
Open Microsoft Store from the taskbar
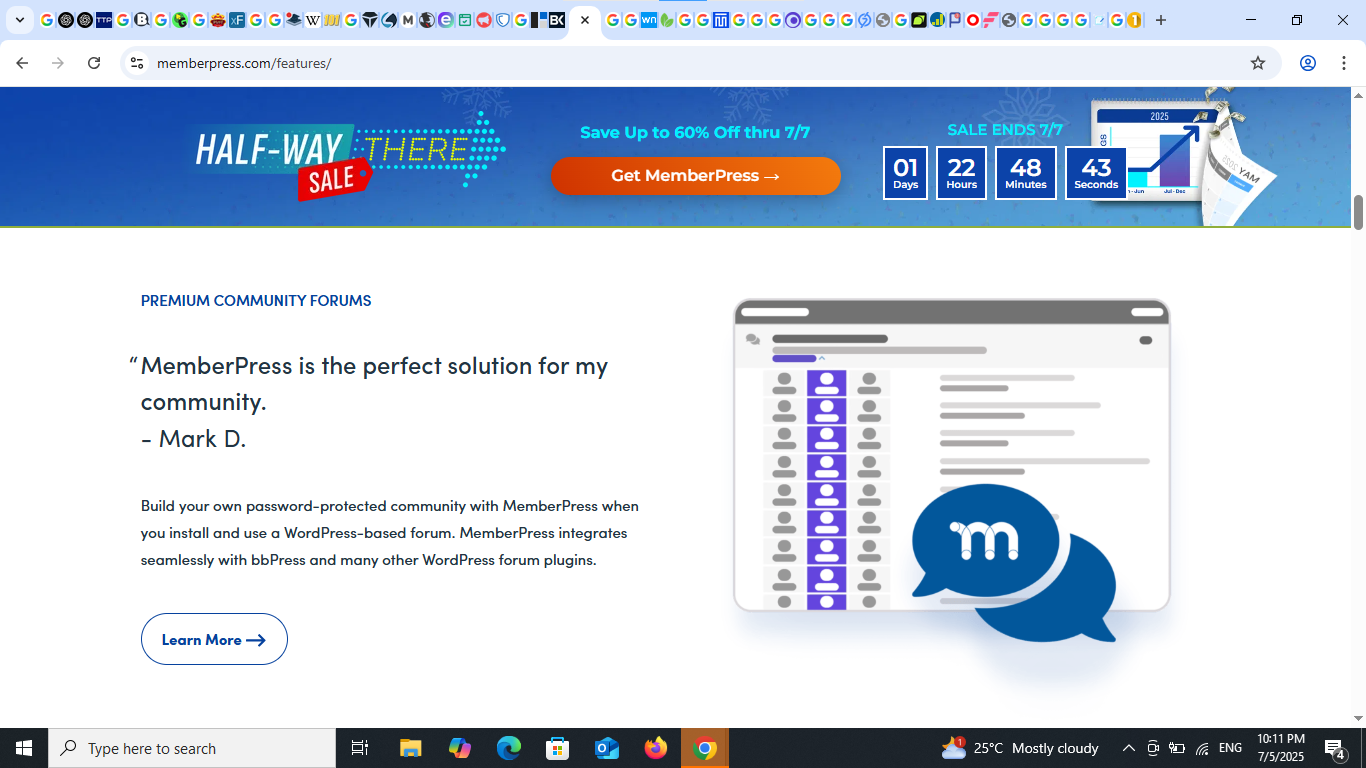pos(558,748)
